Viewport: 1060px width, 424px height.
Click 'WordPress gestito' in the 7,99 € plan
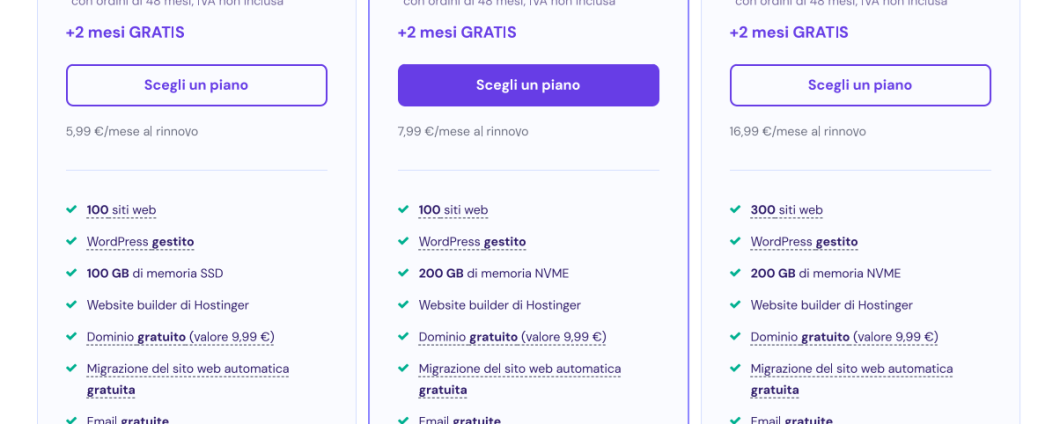tap(472, 242)
